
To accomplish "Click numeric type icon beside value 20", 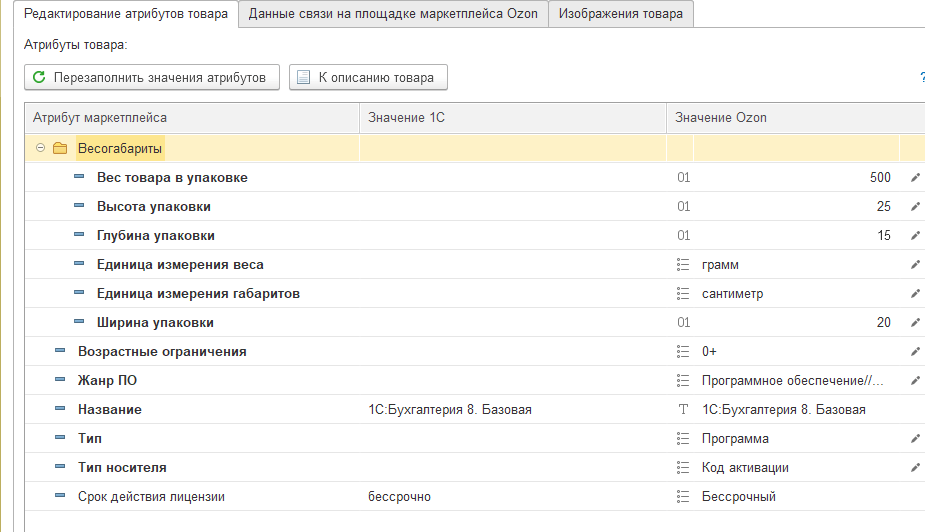I will 684,323.
